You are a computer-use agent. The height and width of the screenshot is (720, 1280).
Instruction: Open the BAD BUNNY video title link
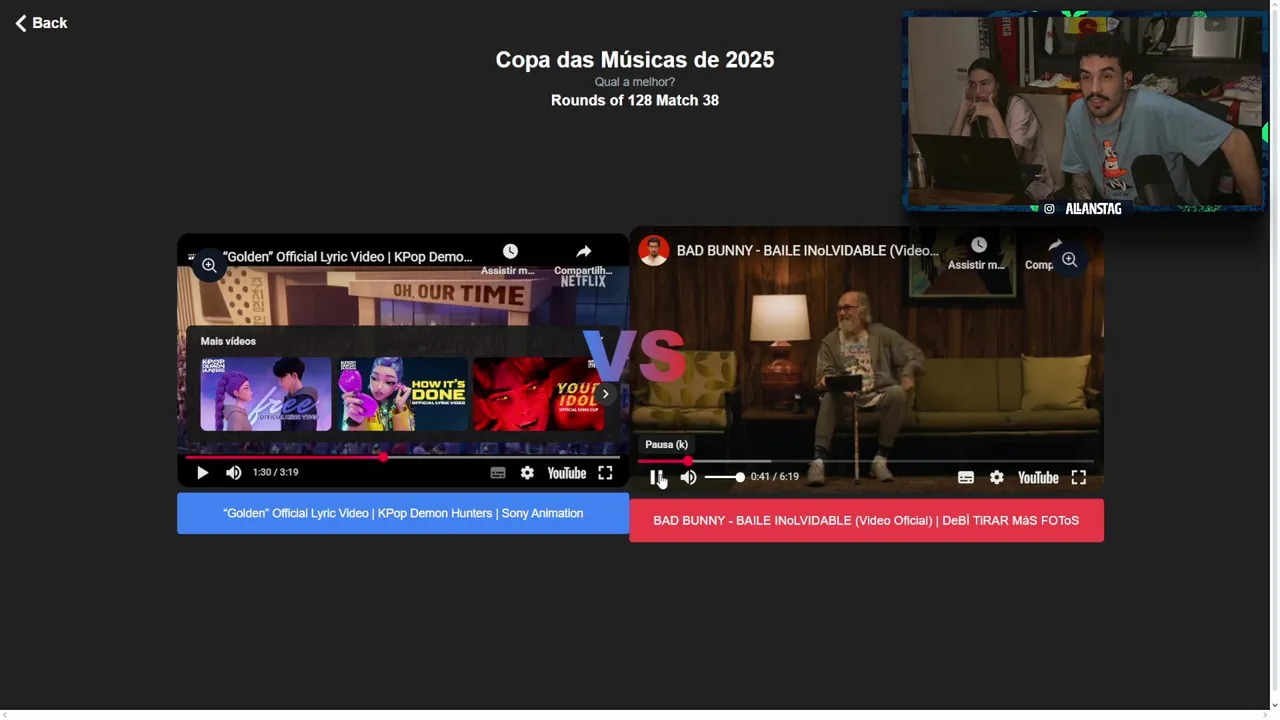click(808, 251)
